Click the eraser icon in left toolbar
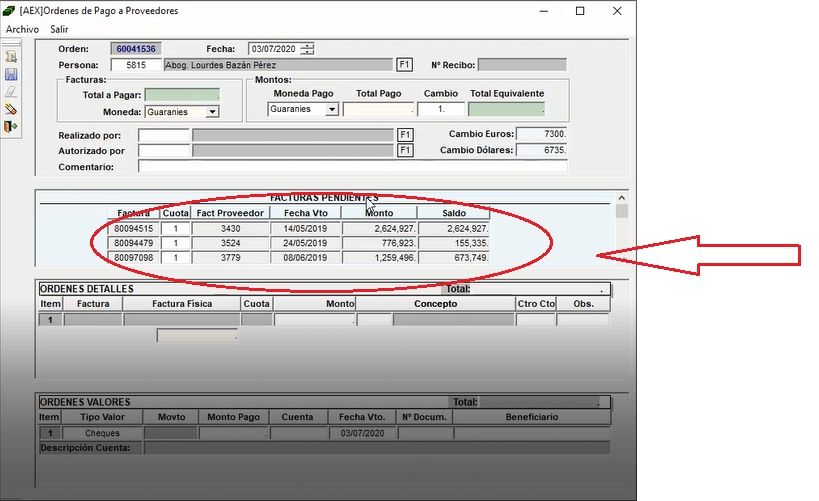Viewport: 819px width, 501px height. (11, 91)
